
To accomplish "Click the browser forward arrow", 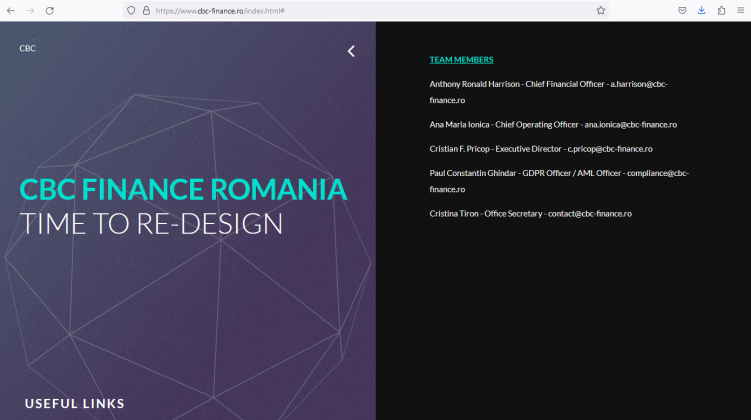I will (30, 10).
